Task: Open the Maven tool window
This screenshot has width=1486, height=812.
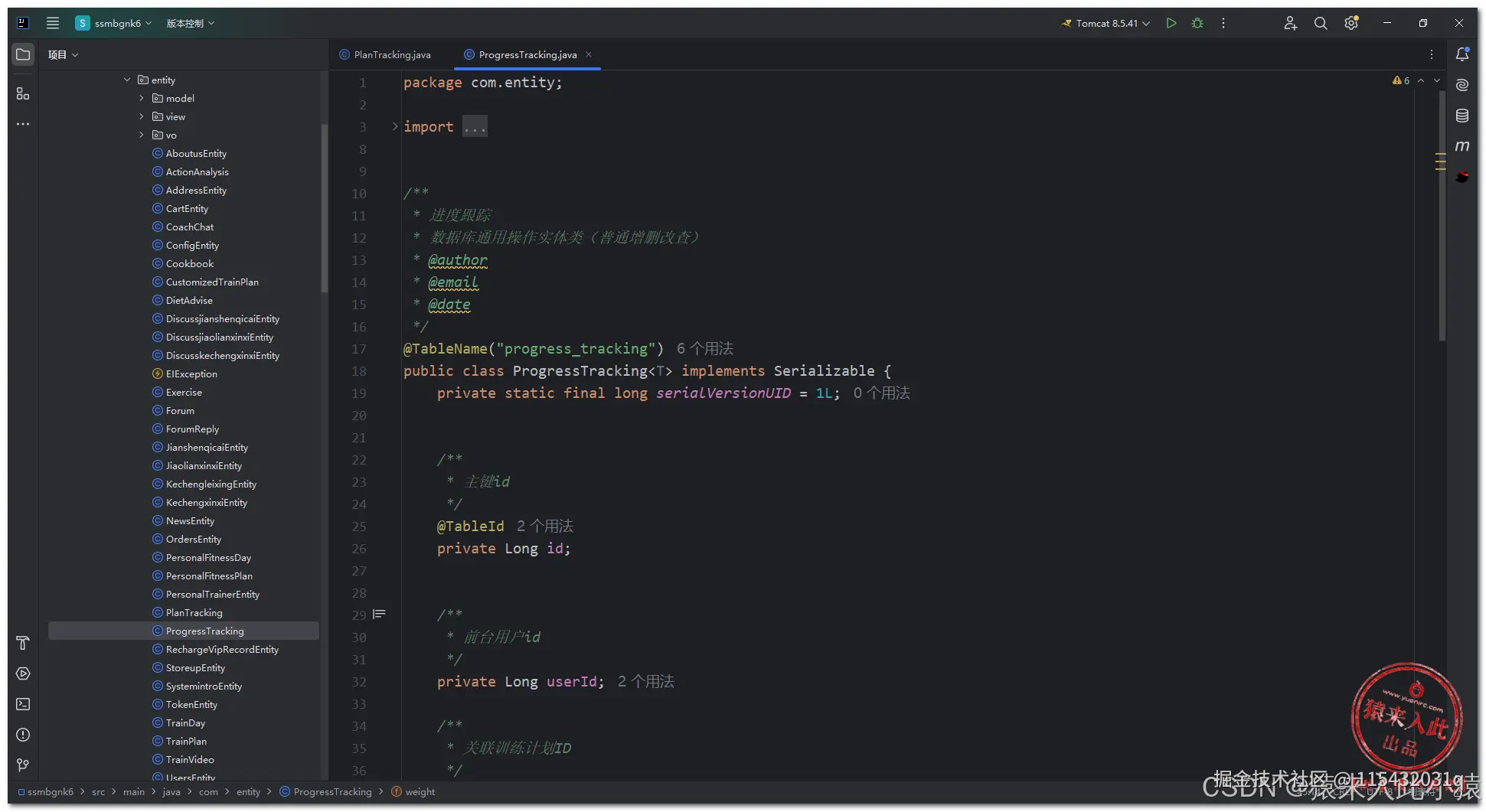Action: (1462, 146)
